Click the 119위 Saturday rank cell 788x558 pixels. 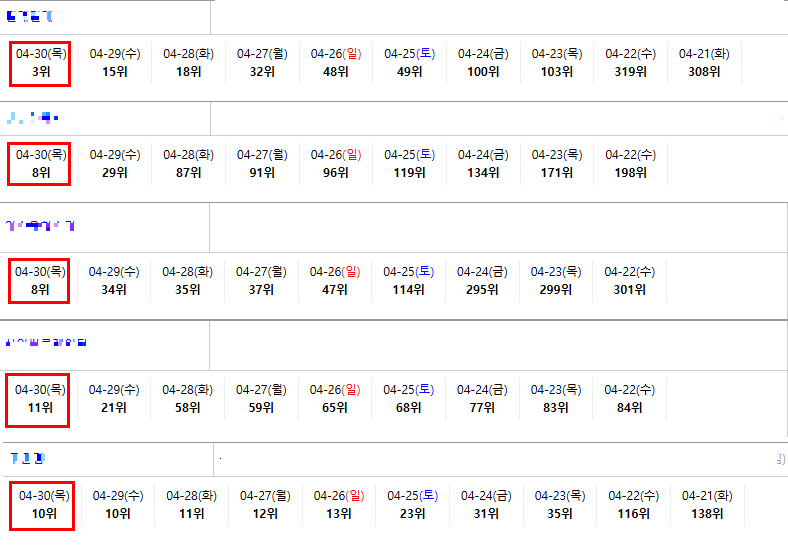click(x=409, y=164)
